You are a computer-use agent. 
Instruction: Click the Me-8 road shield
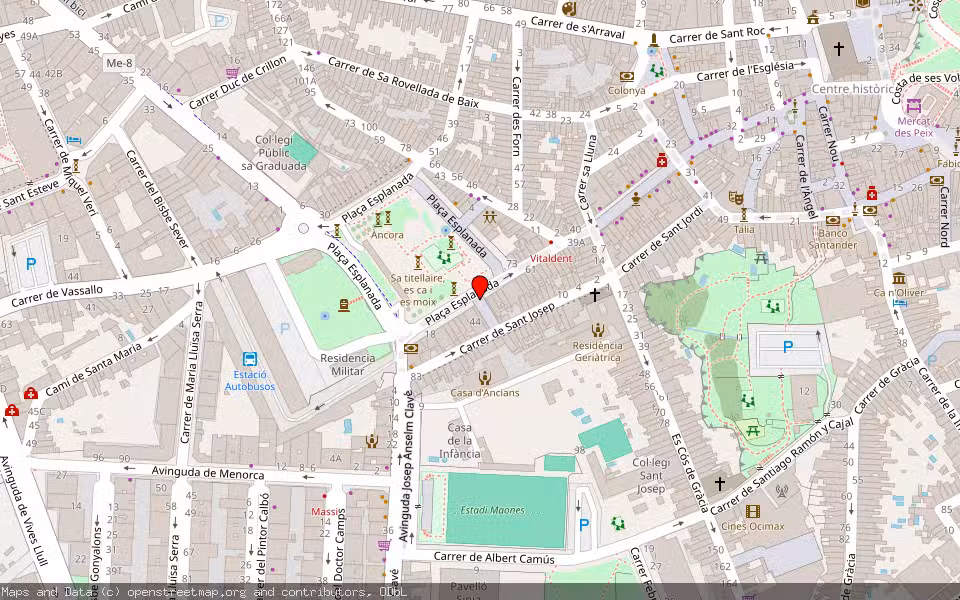pyautogui.click(x=119, y=63)
